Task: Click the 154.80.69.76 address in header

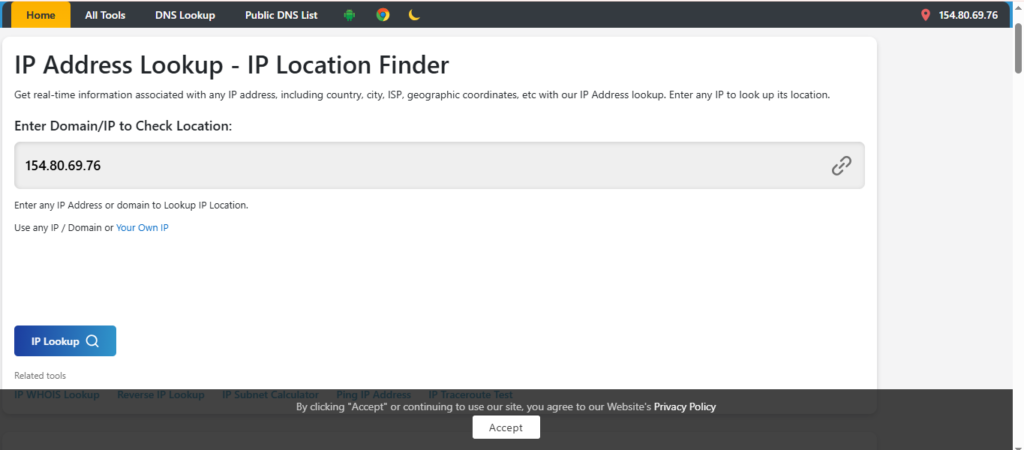Action: (968, 15)
